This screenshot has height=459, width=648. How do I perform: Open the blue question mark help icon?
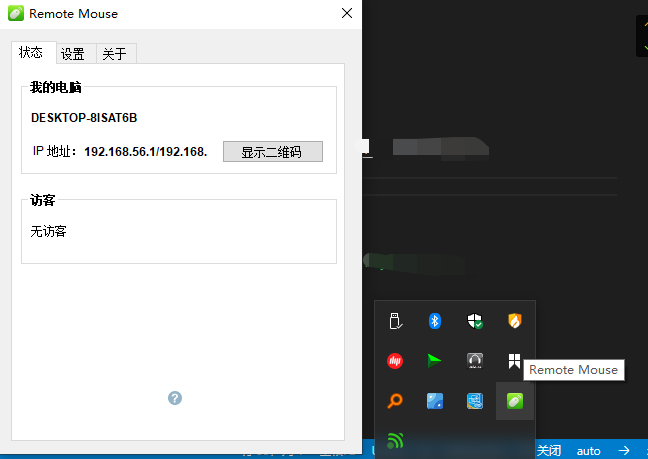click(175, 398)
